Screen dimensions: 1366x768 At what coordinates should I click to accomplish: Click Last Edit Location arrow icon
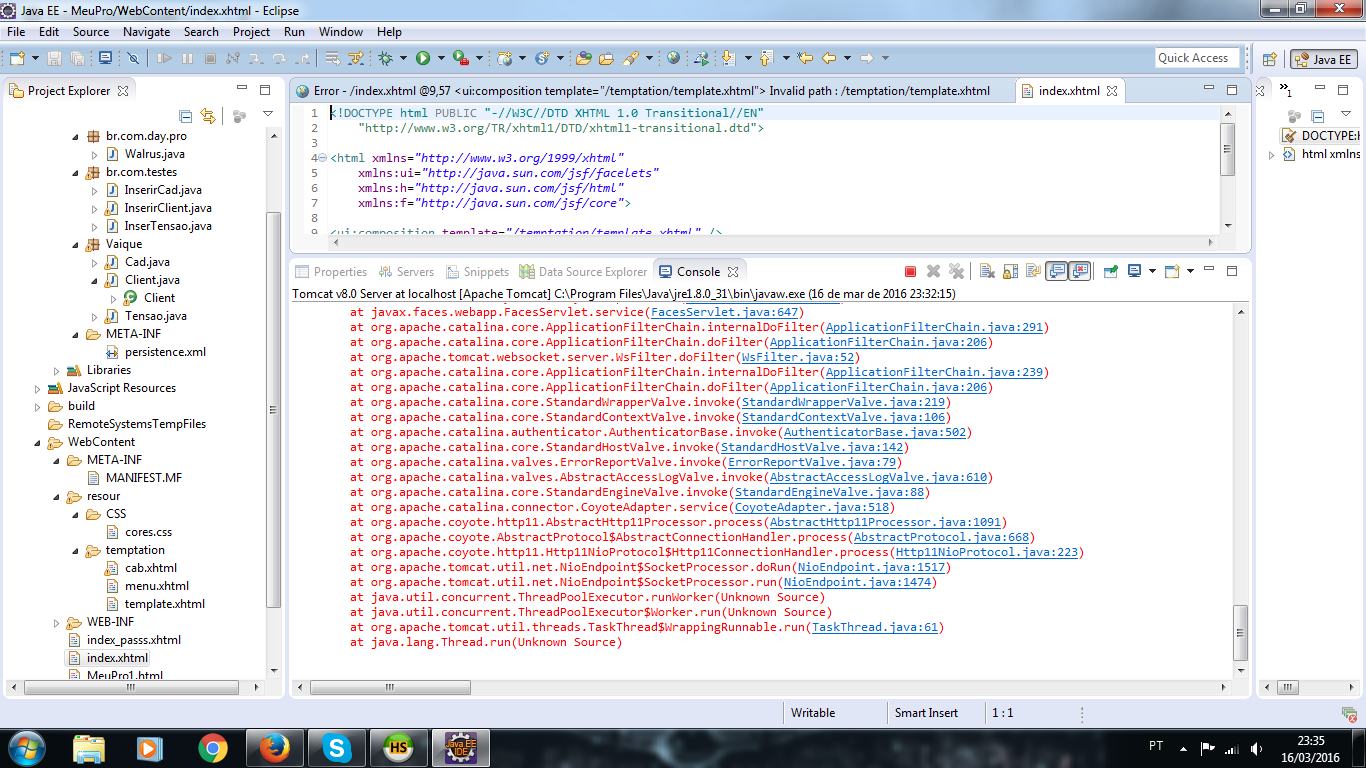(804, 58)
